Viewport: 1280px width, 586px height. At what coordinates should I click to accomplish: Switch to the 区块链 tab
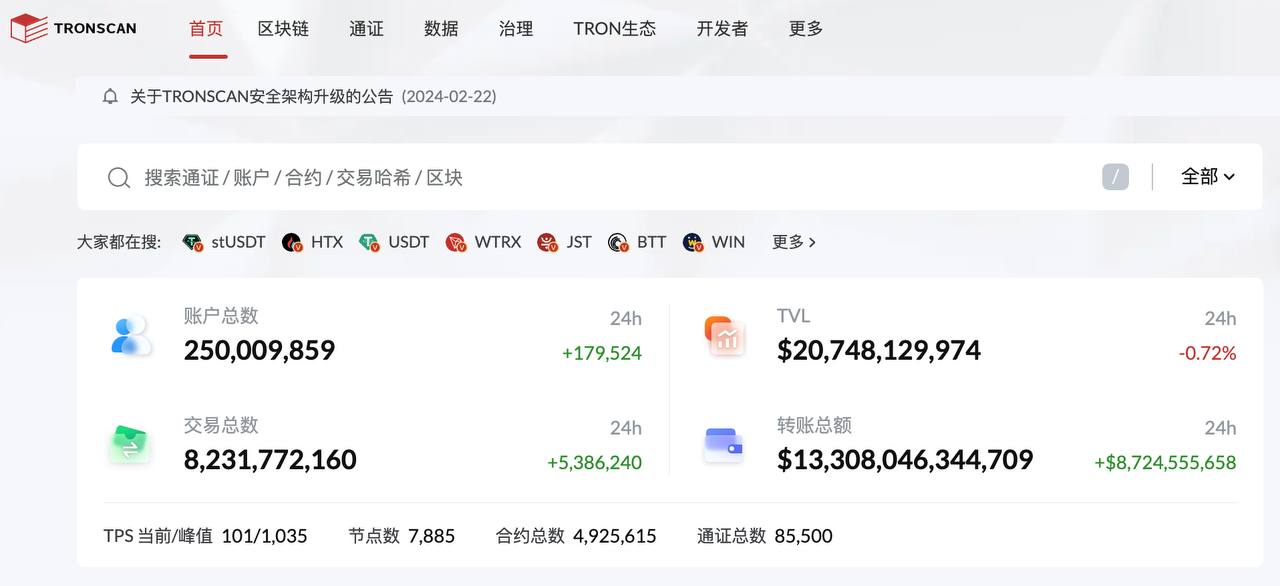(x=284, y=29)
